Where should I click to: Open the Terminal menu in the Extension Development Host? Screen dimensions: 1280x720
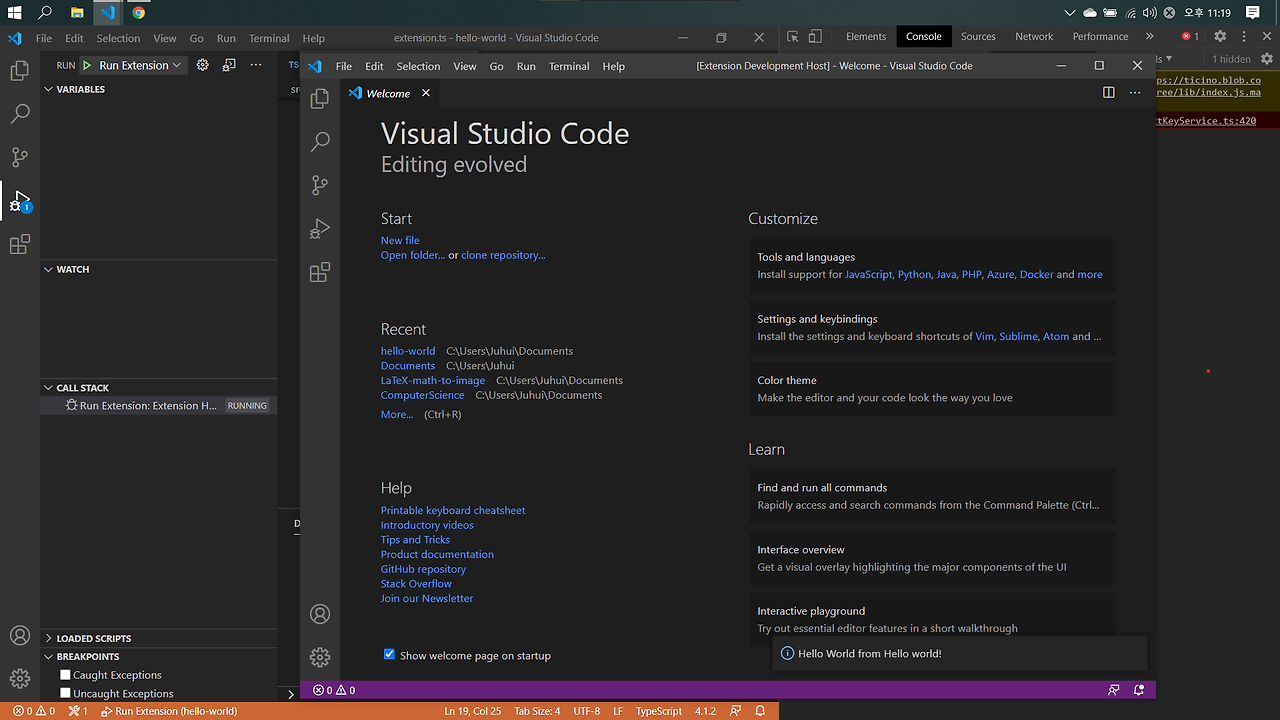[x=569, y=66]
